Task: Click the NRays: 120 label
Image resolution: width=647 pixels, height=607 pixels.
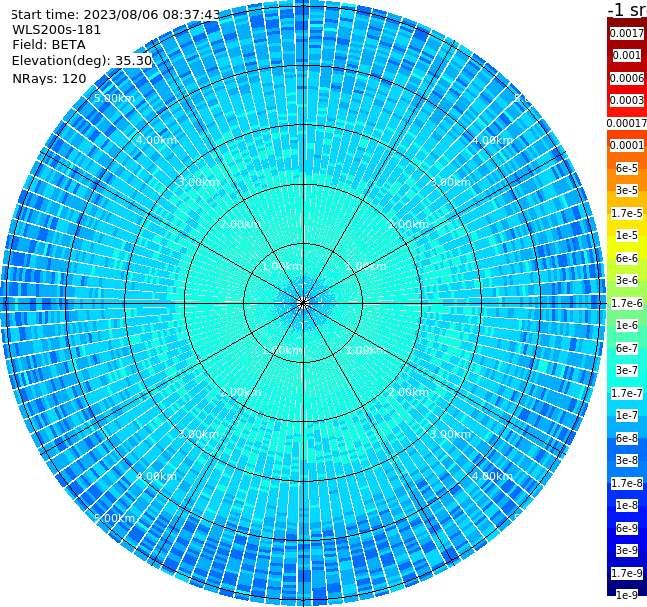Action: click(49, 78)
